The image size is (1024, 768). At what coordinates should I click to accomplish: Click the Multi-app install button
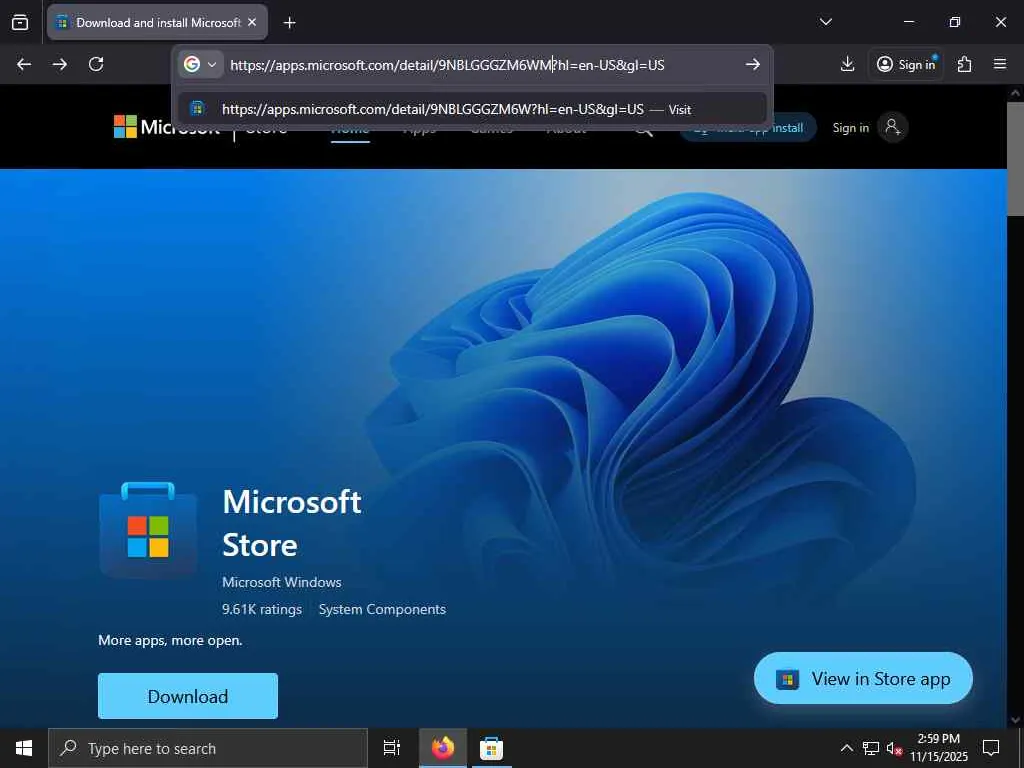748,128
